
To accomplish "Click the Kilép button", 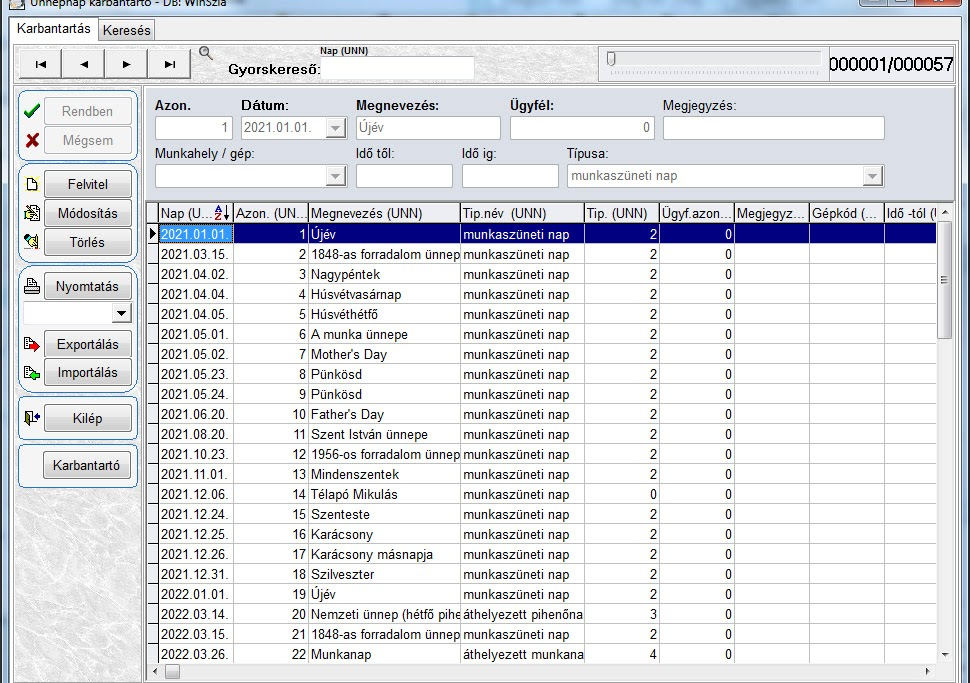I will tap(88, 418).
